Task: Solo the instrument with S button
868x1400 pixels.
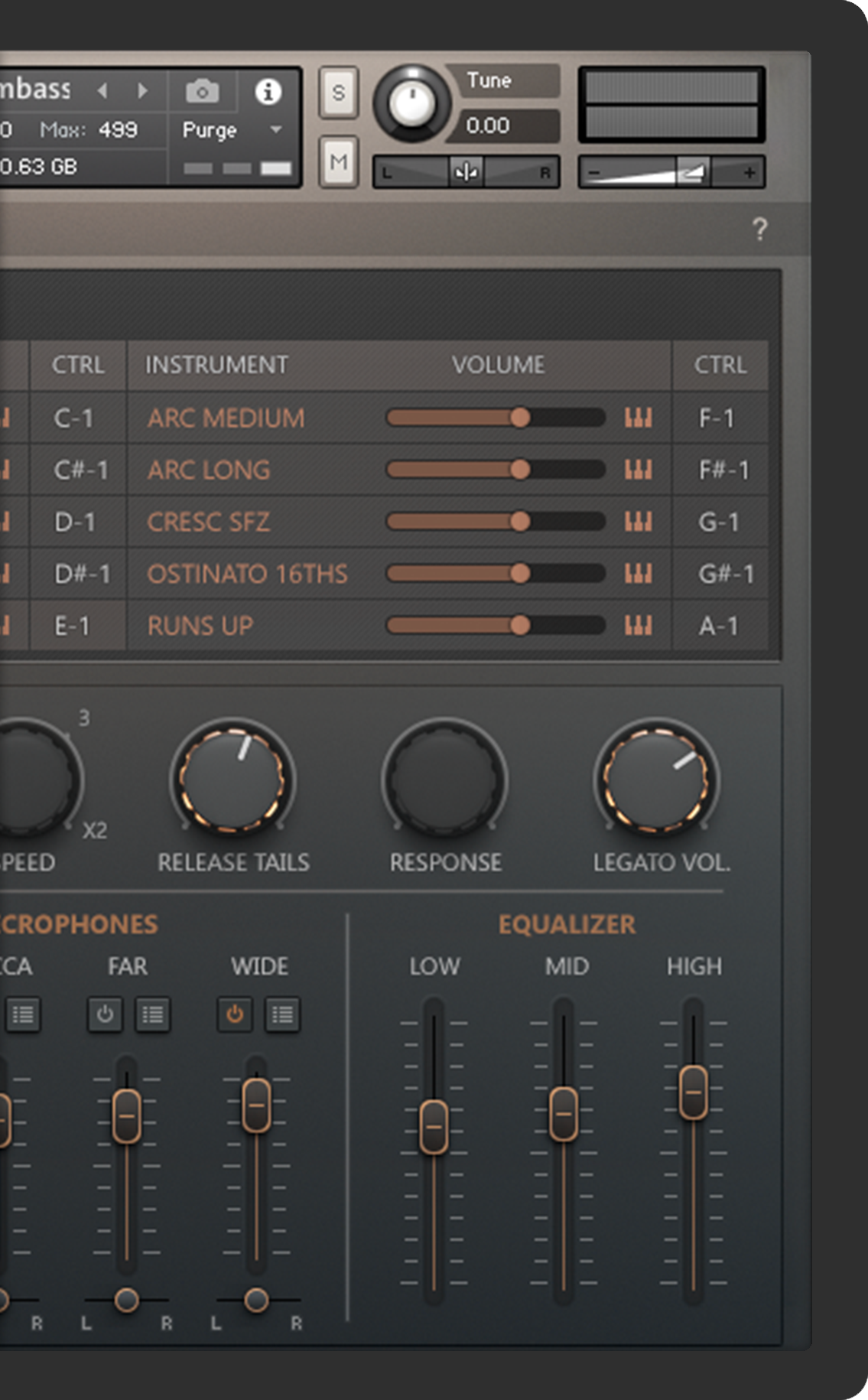Action: click(338, 93)
